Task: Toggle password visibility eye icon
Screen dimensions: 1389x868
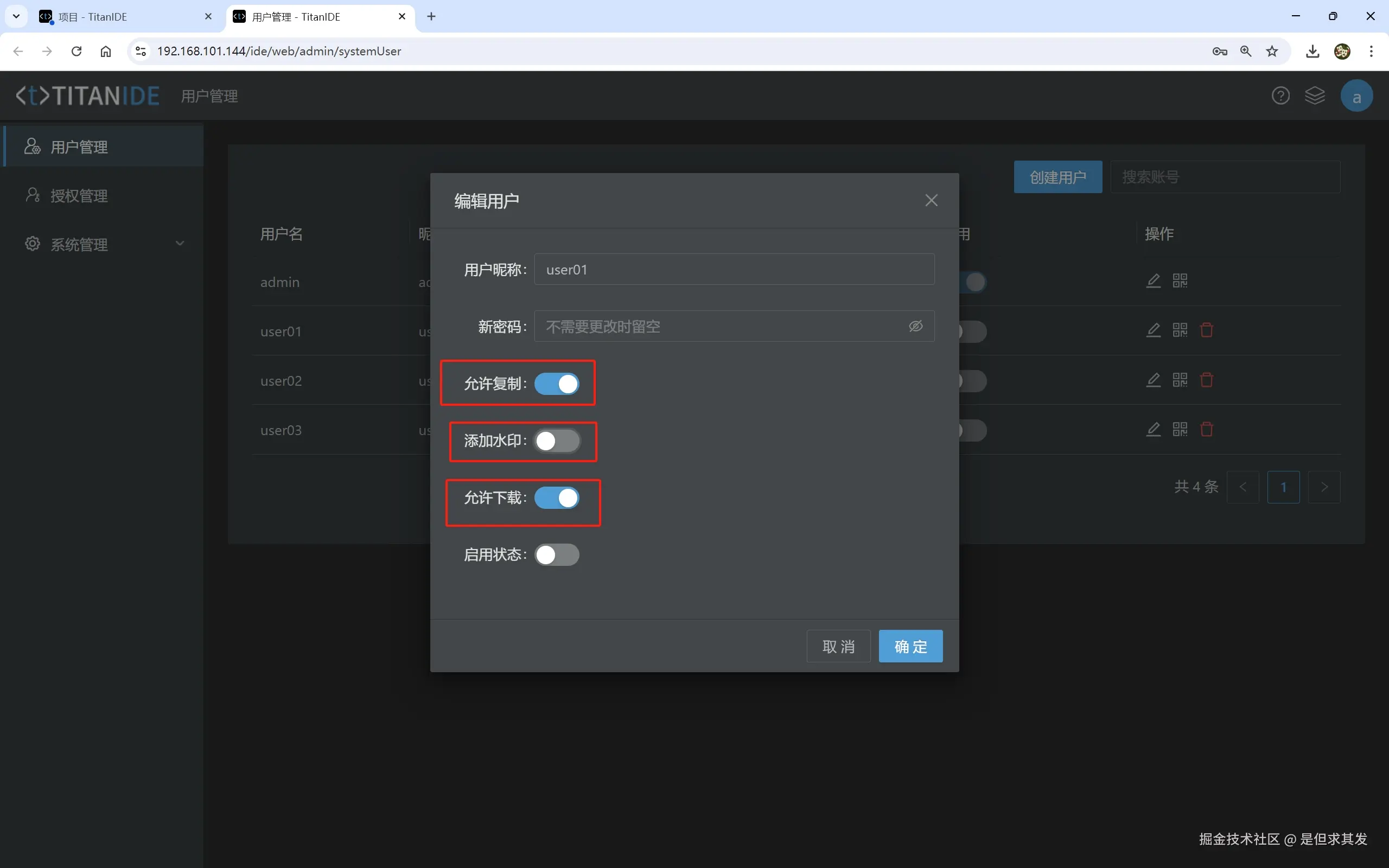Action: coord(915,326)
